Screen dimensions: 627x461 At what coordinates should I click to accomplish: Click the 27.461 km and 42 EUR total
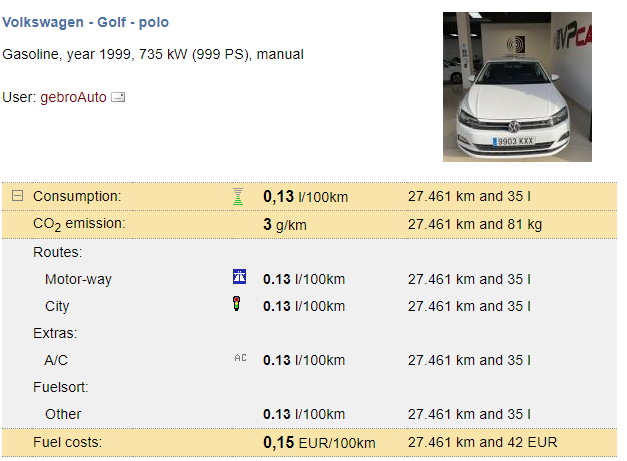[482, 442]
